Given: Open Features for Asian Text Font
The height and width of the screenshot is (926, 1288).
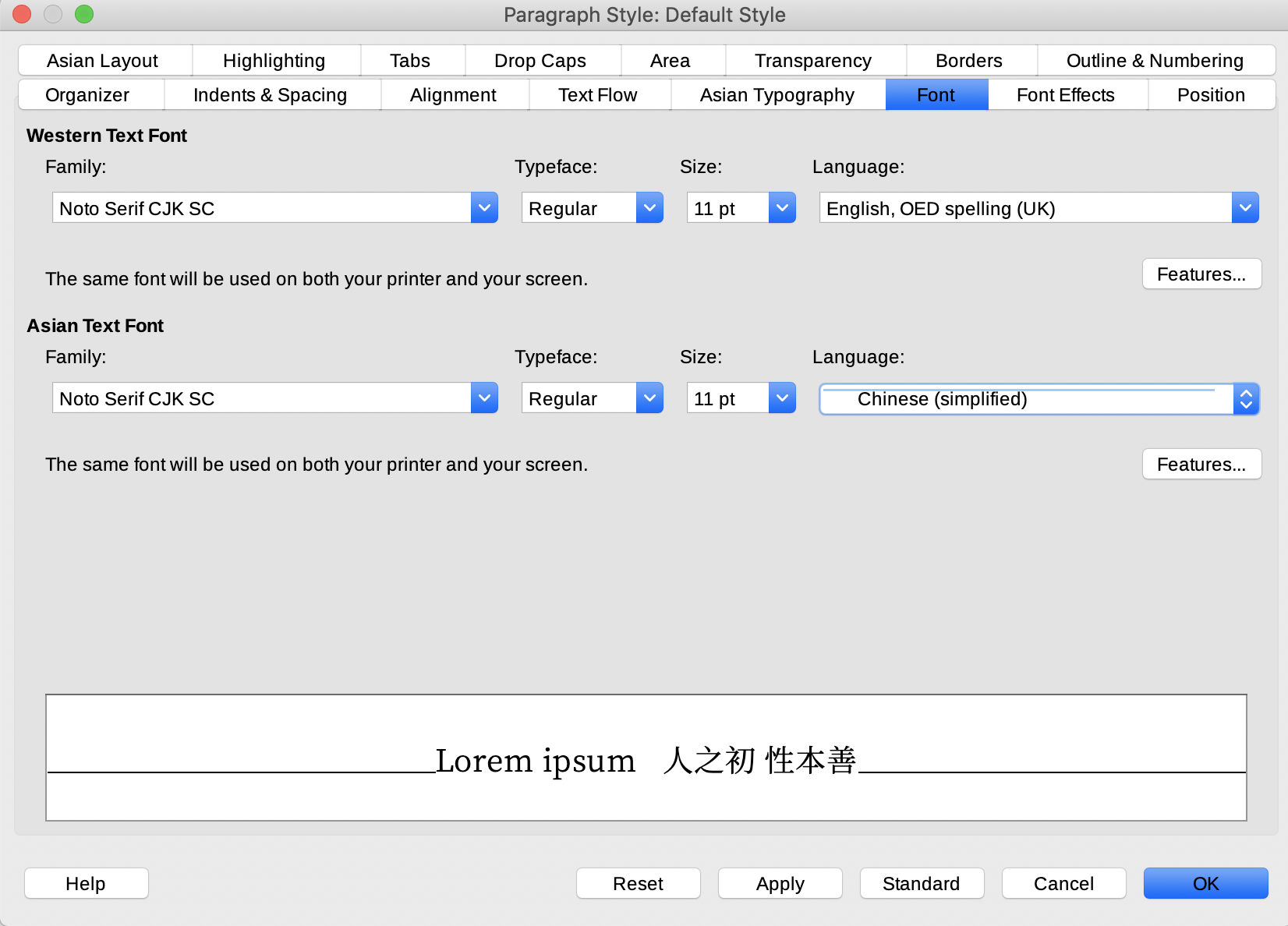Looking at the screenshot, I should pyautogui.click(x=1201, y=465).
